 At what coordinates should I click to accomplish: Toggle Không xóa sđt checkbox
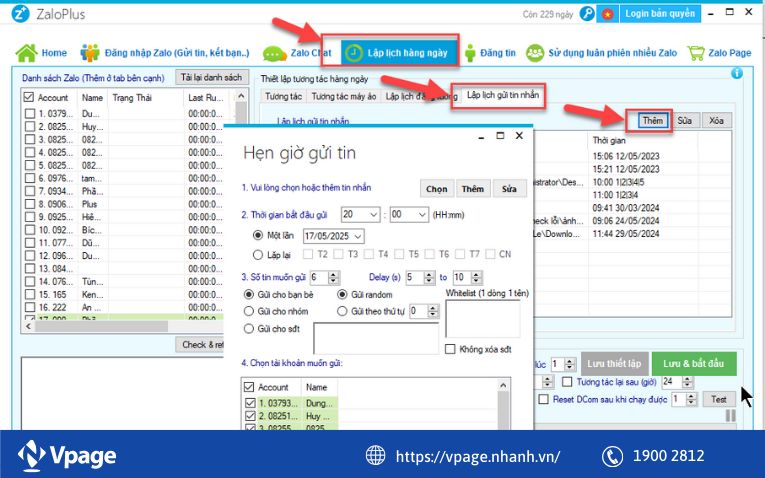(450, 349)
